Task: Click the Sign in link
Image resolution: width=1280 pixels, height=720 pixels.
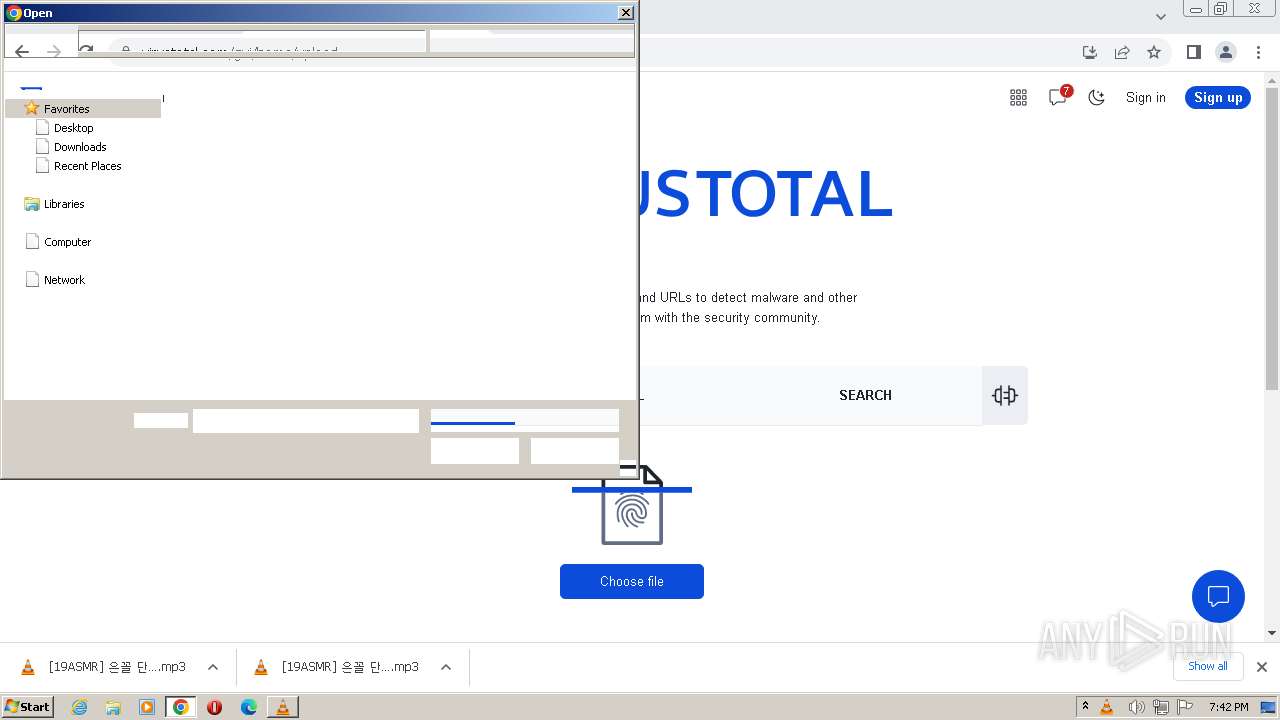Action: pos(1145,97)
